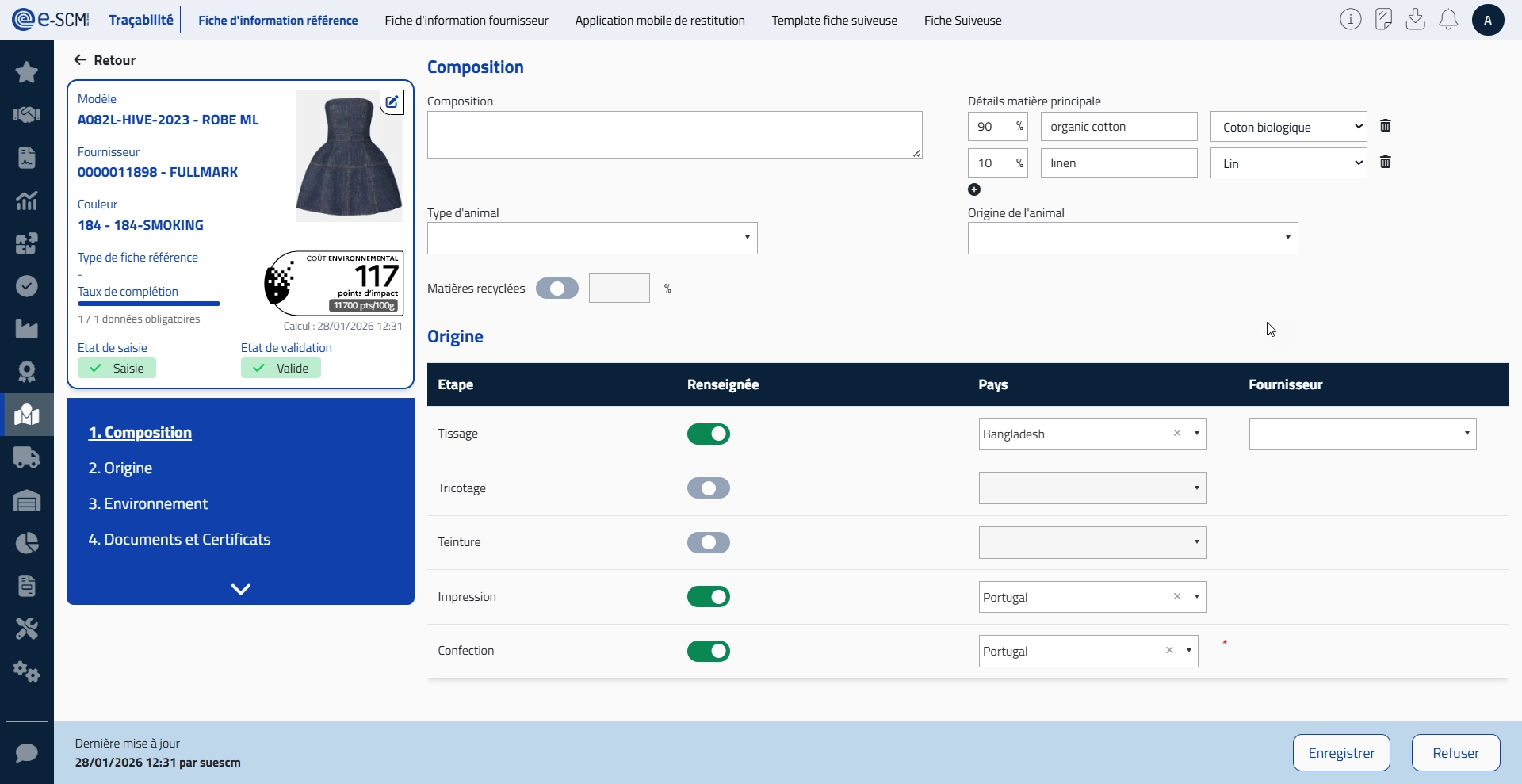Expand the section list chevron below Documents

[241, 589]
